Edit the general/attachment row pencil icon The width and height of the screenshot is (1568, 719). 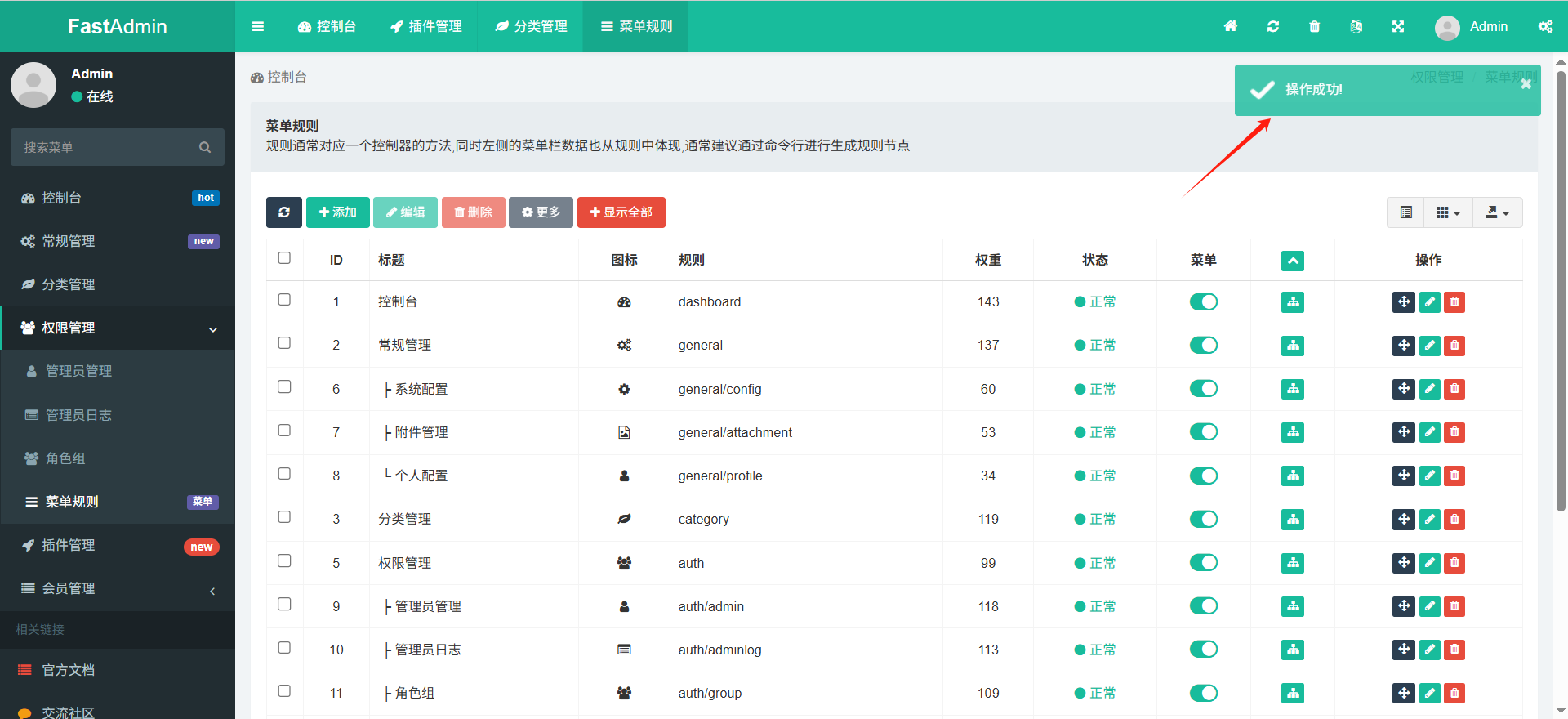(1430, 432)
